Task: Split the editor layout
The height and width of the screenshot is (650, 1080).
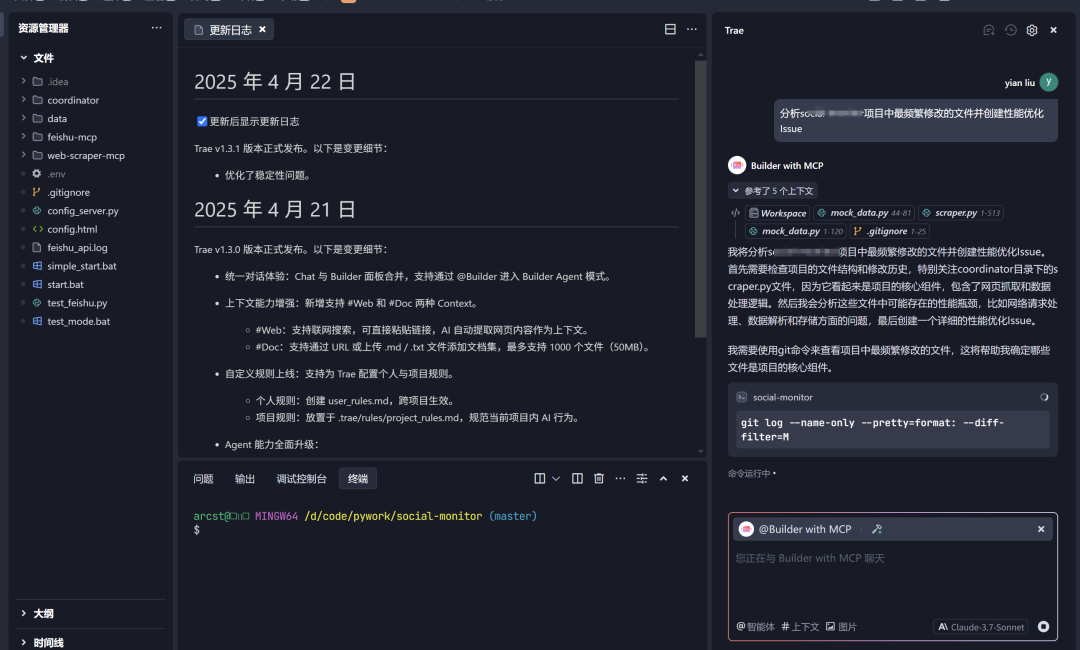Action: (670, 29)
